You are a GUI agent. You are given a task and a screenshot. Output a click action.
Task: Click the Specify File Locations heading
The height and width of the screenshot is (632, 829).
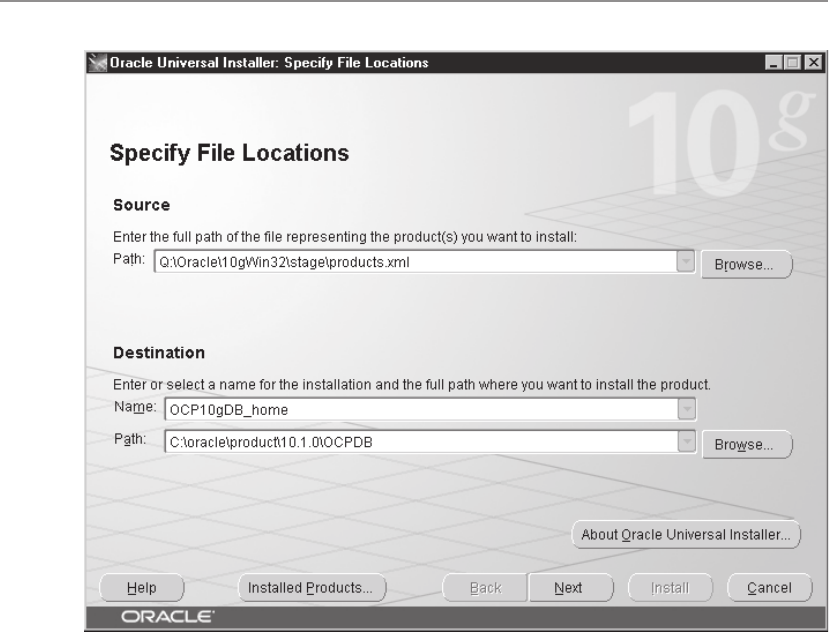229,153
